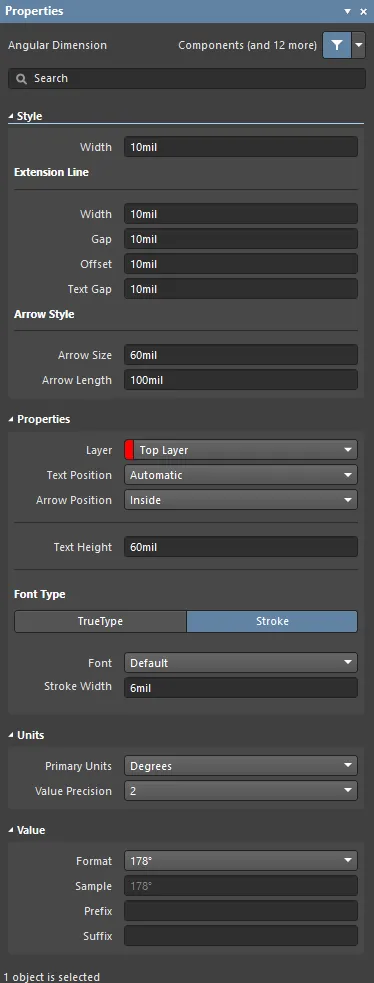Edit the Text Height field

tap(241, 547)
